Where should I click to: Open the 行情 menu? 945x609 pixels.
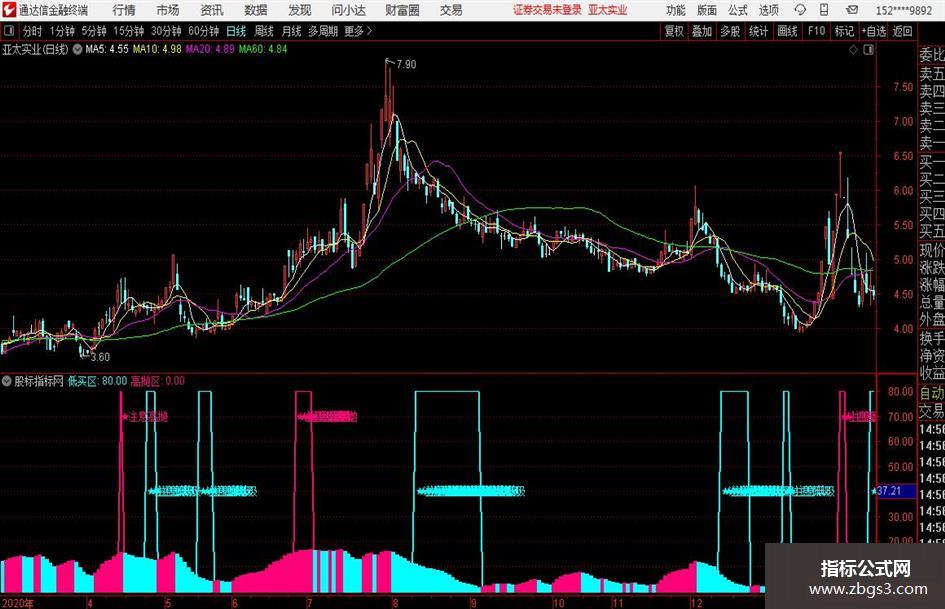124,10
